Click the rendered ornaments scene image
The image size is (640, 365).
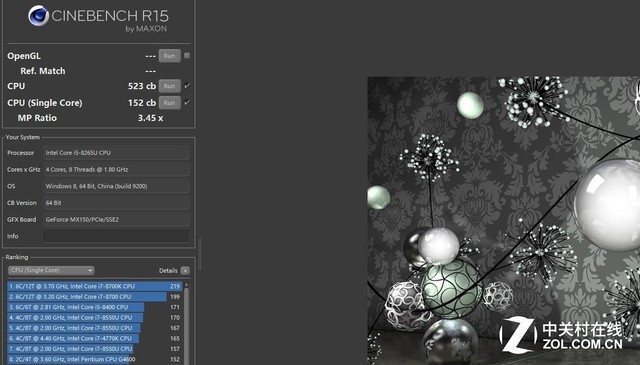pos(504,220)
